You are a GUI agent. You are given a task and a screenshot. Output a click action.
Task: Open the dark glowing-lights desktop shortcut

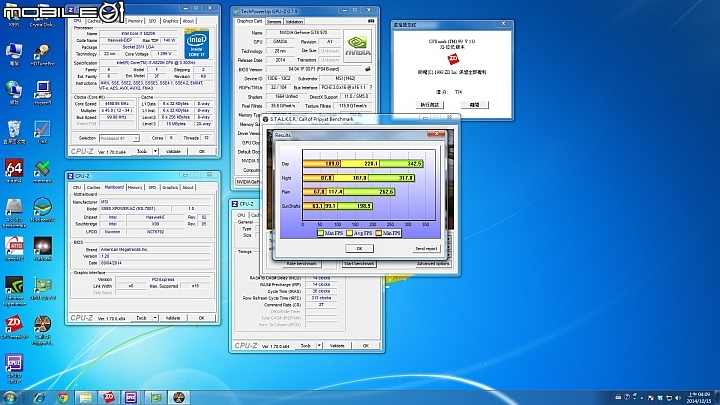click(x=42, y=248)
